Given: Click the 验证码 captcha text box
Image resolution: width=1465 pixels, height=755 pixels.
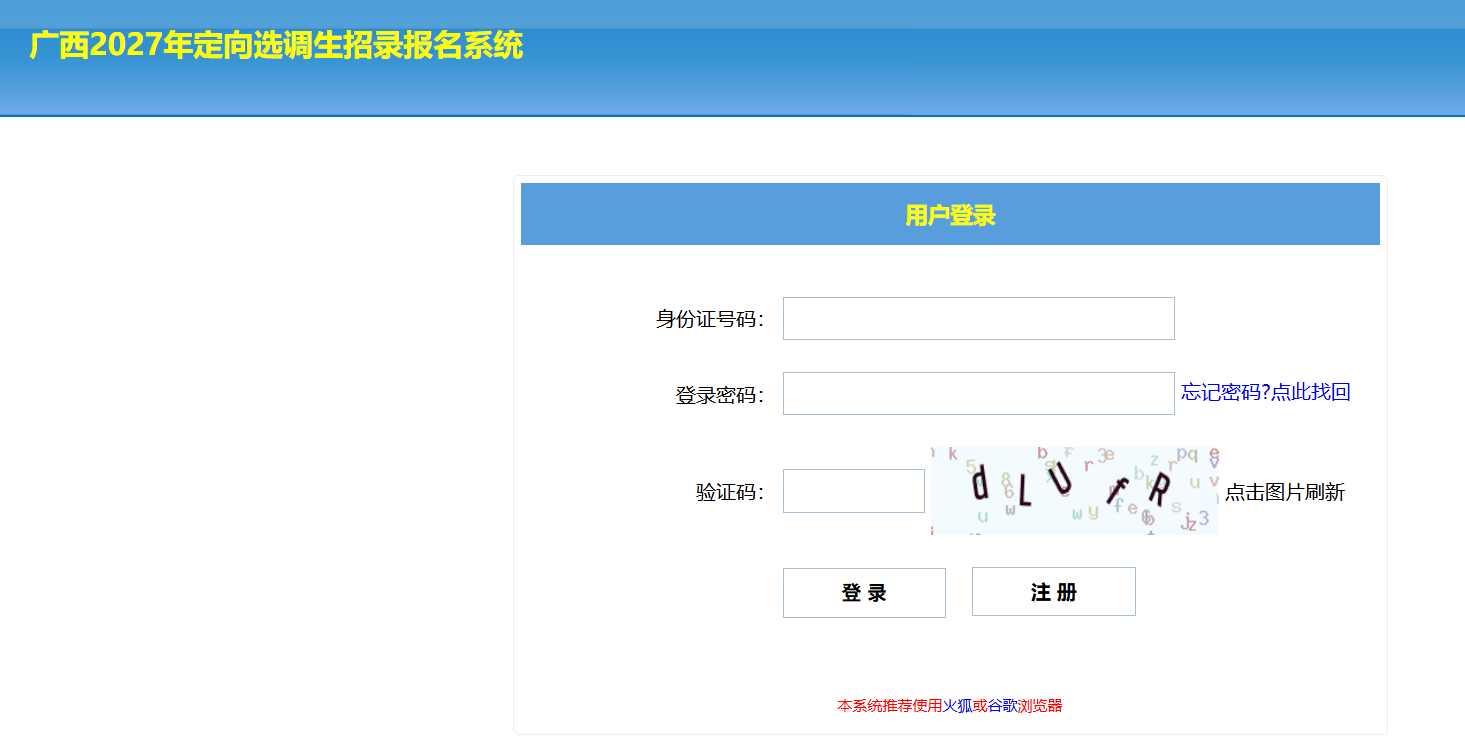Looking at the screenshot, I should pos(853,491).
